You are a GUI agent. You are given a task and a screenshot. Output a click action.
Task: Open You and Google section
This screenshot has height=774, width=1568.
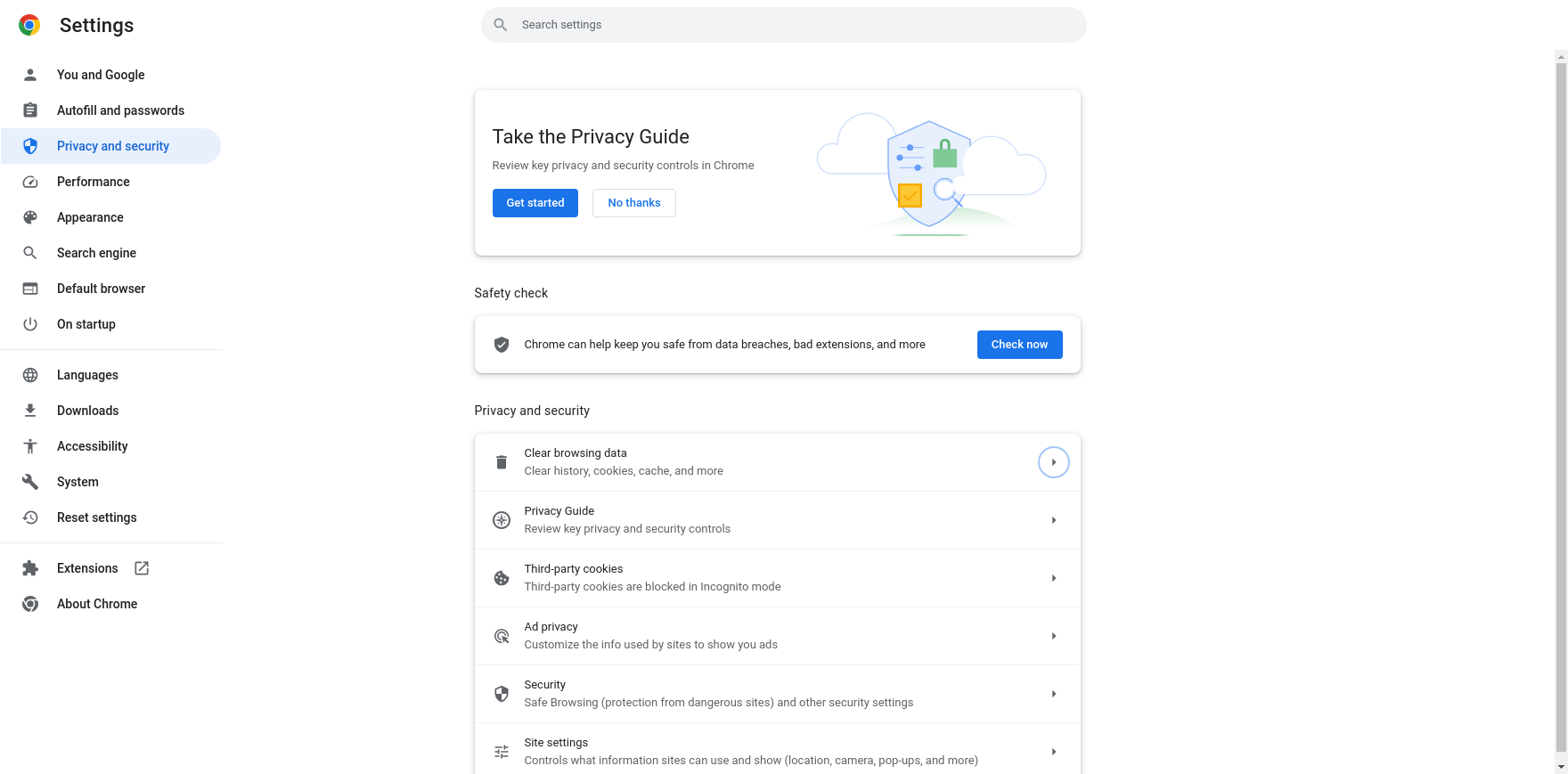110,75
